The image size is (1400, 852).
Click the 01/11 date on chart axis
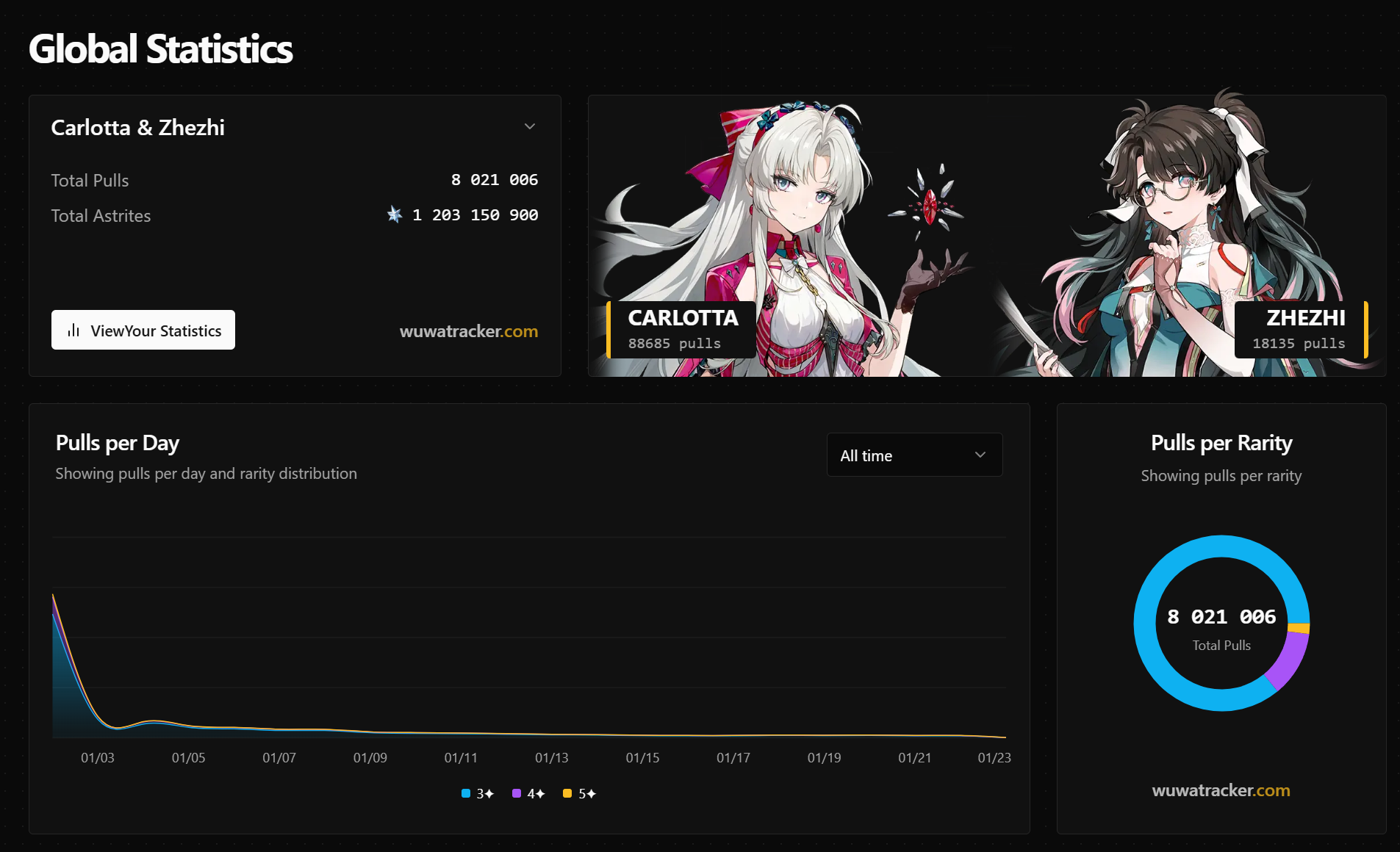point(461,757)
